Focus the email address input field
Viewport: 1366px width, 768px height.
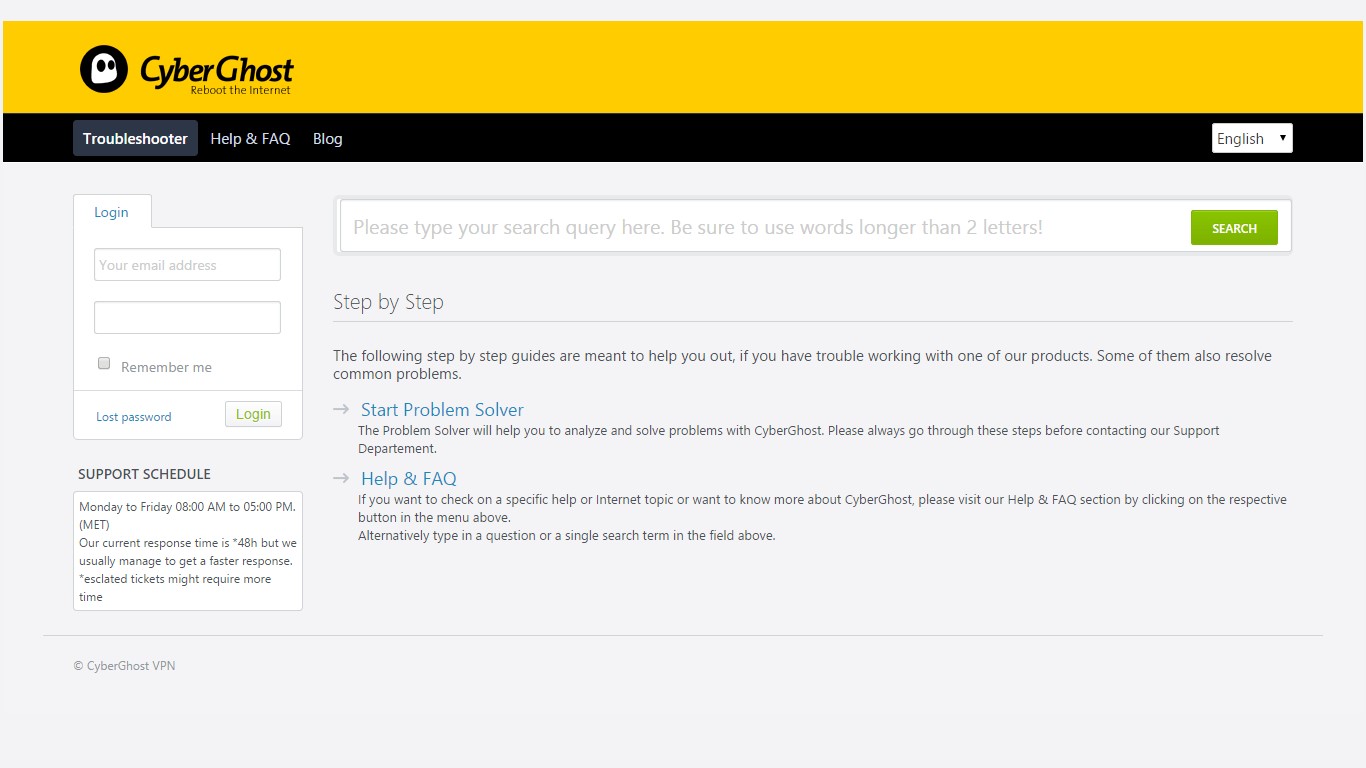187,265
